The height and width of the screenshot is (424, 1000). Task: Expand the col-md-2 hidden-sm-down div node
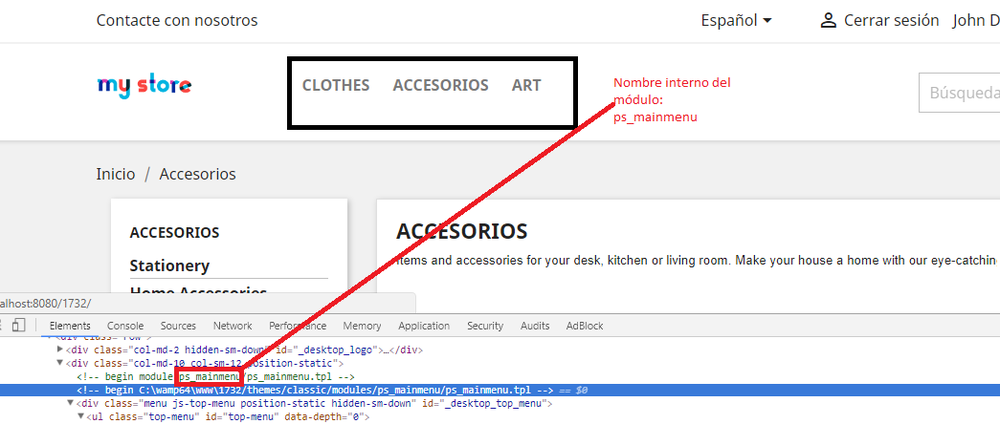[60, 349]
